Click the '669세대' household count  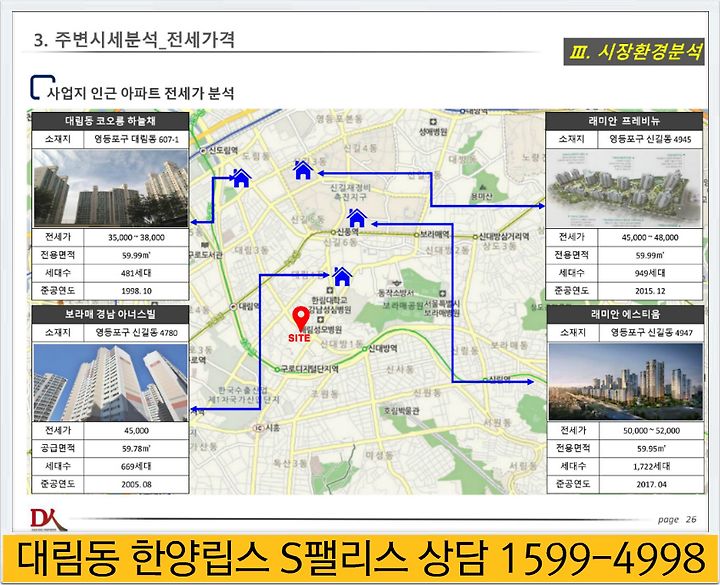pyautogui.click(x=136, y=466)
